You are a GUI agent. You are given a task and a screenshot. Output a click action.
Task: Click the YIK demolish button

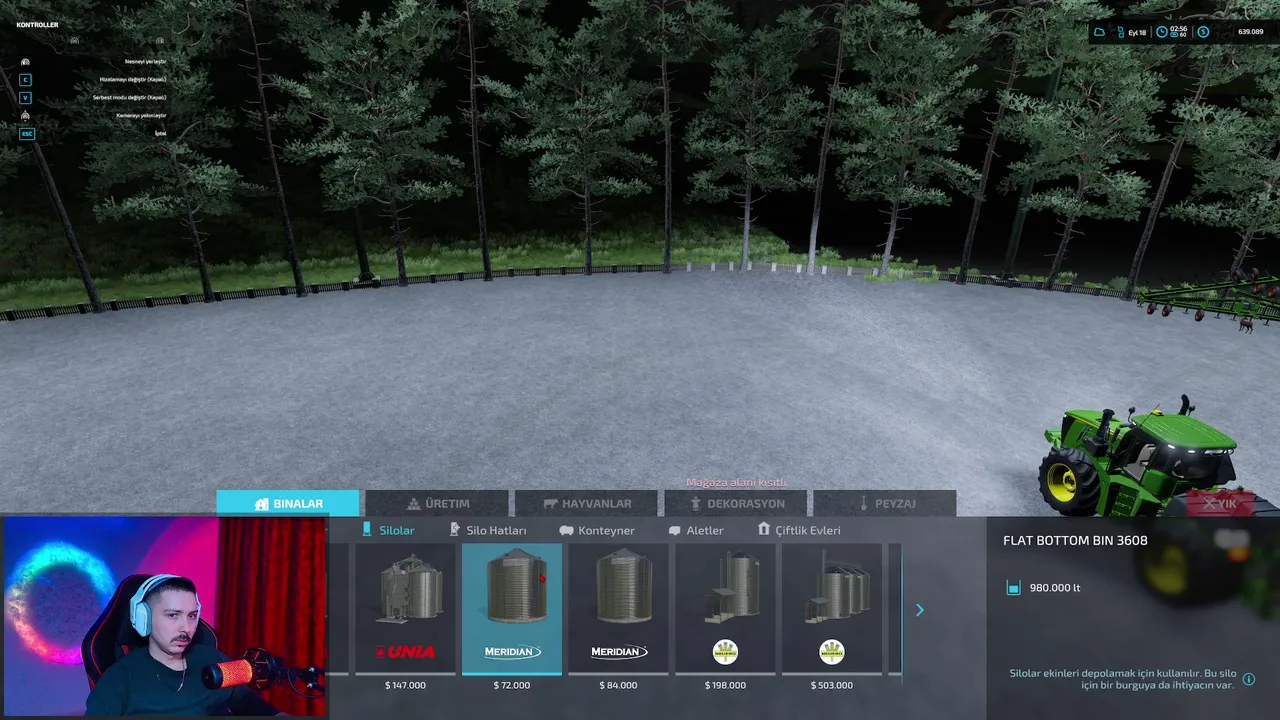[1220, 503]
